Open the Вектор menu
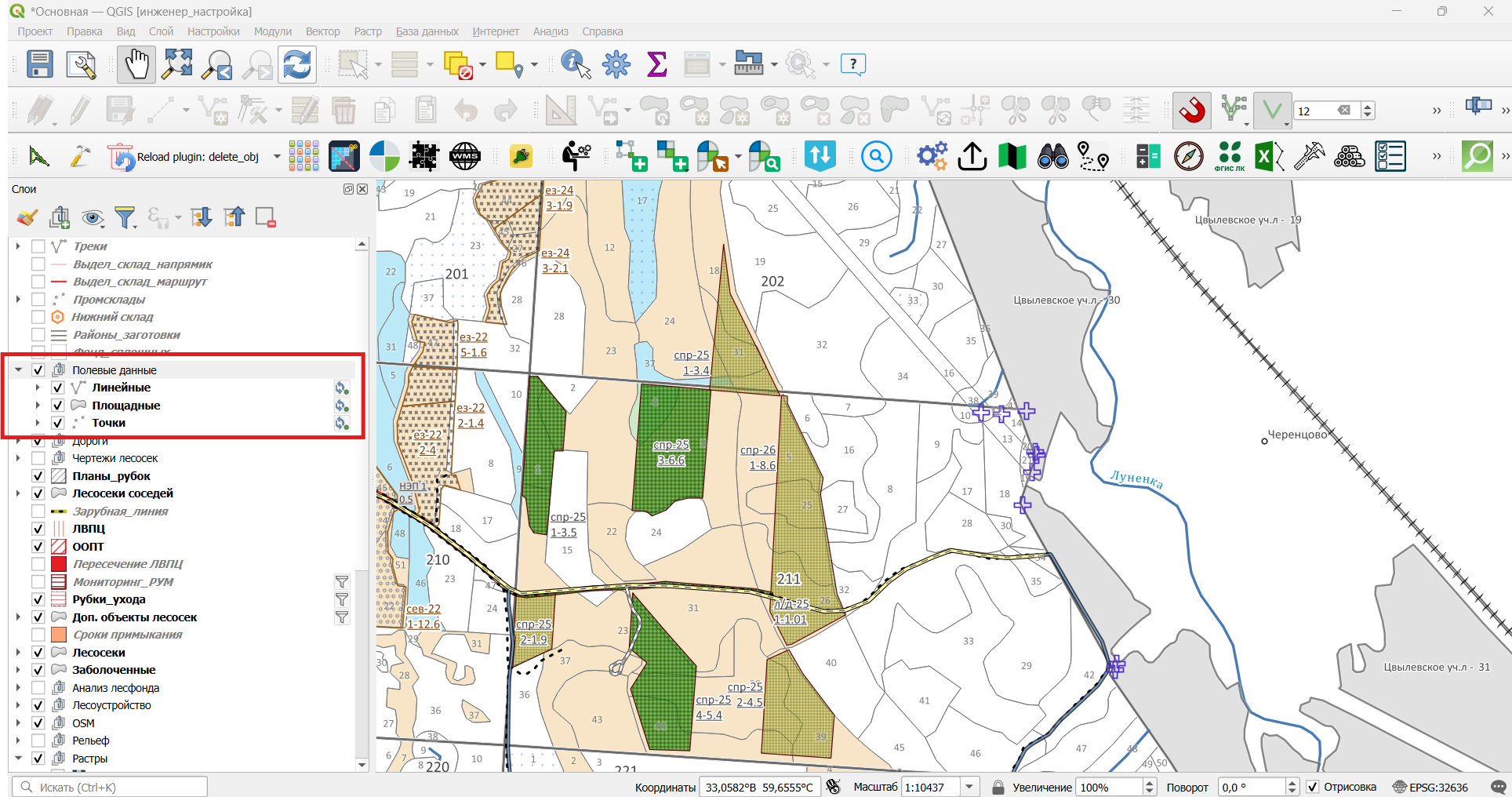This screenshot has width=1512, height=797. click(322, 31)
